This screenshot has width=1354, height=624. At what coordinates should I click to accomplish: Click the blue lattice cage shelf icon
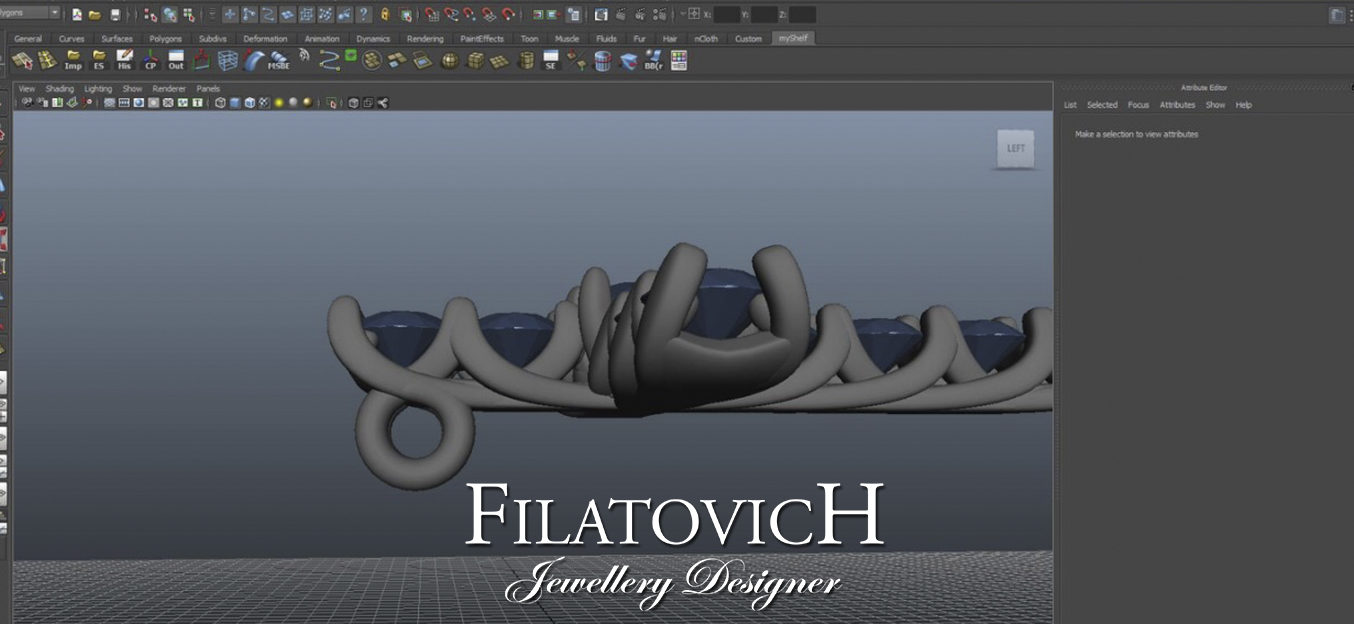[227, 61]
